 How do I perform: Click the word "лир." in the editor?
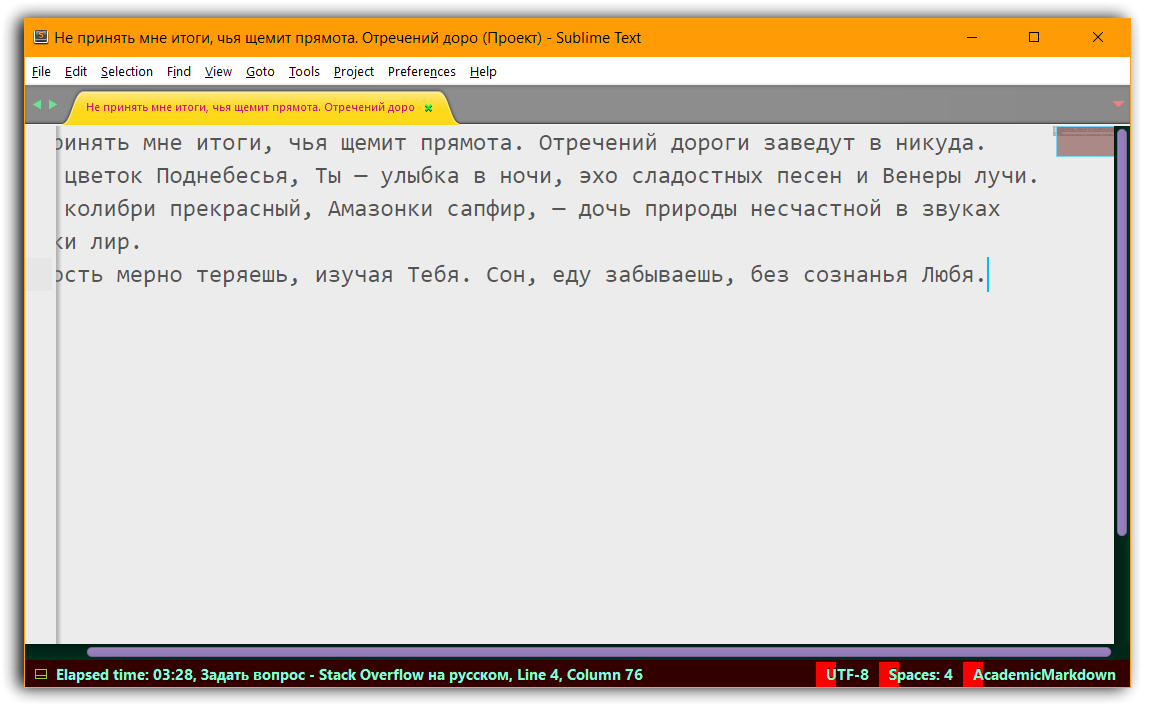(115, 242)
